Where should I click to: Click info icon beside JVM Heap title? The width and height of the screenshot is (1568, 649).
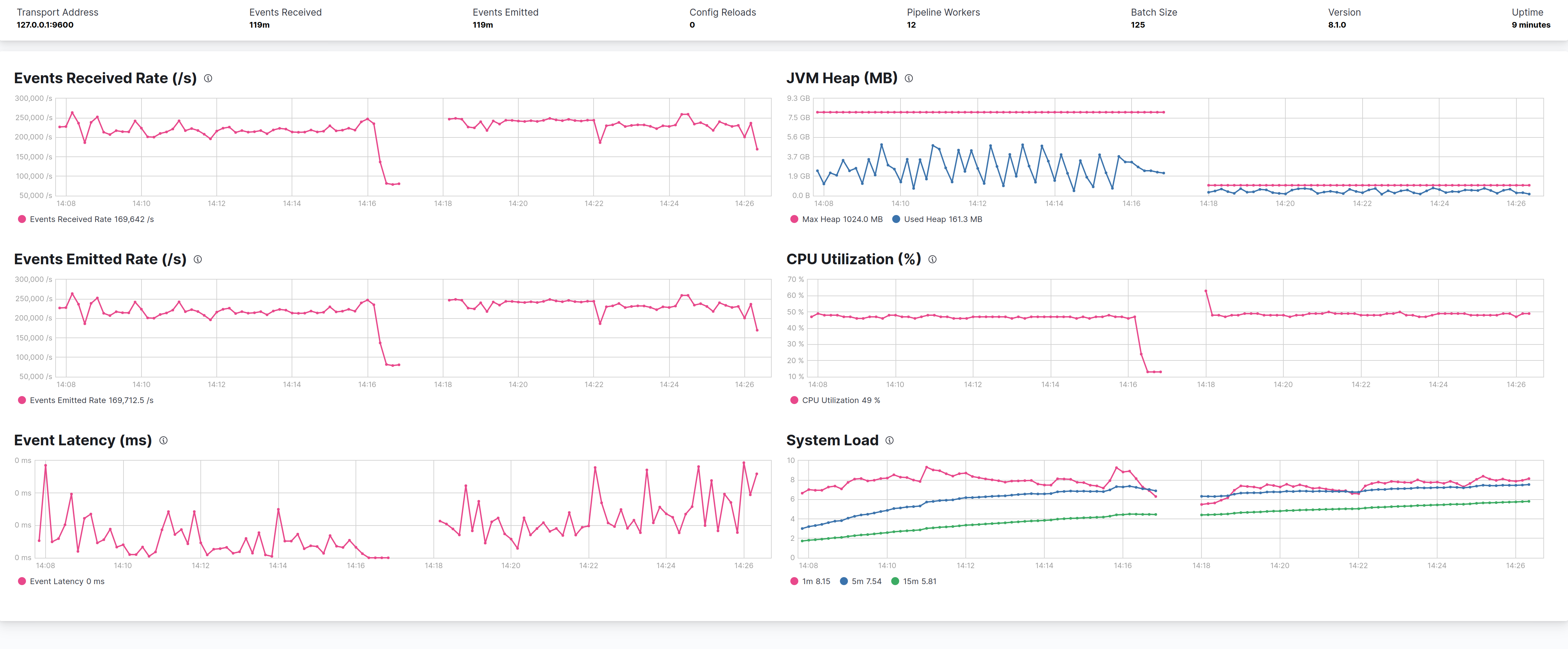(909, 79)
